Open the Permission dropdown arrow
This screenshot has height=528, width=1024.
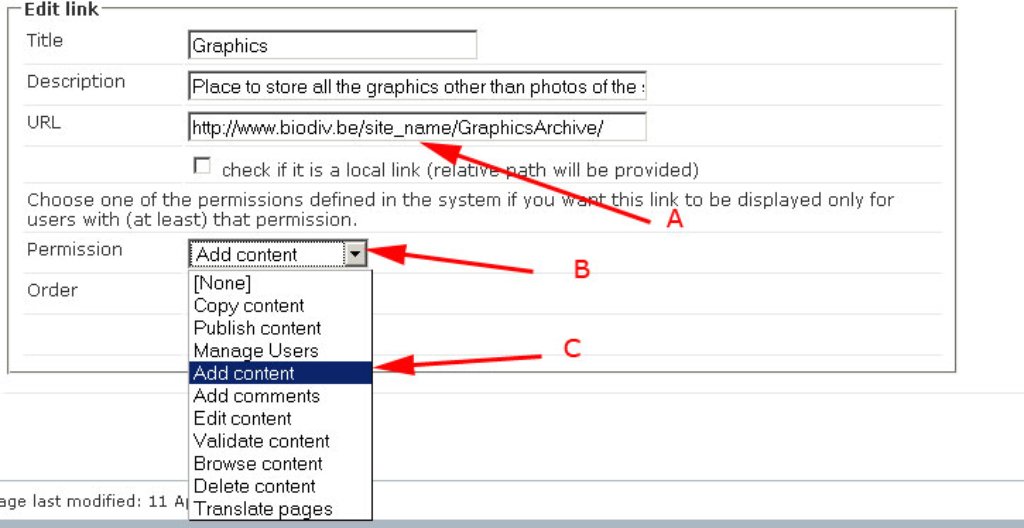click(x=355, y=254)
